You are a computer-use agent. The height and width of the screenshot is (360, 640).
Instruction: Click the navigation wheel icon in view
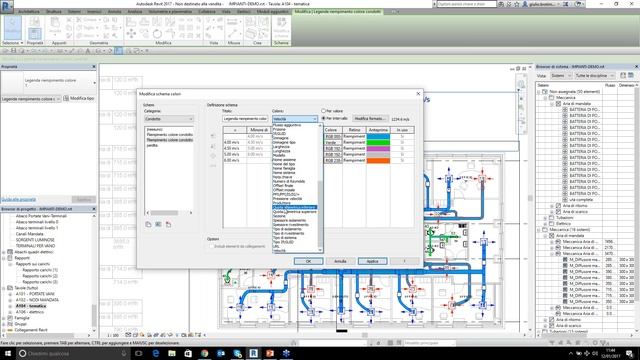click(x=521, y=85)
